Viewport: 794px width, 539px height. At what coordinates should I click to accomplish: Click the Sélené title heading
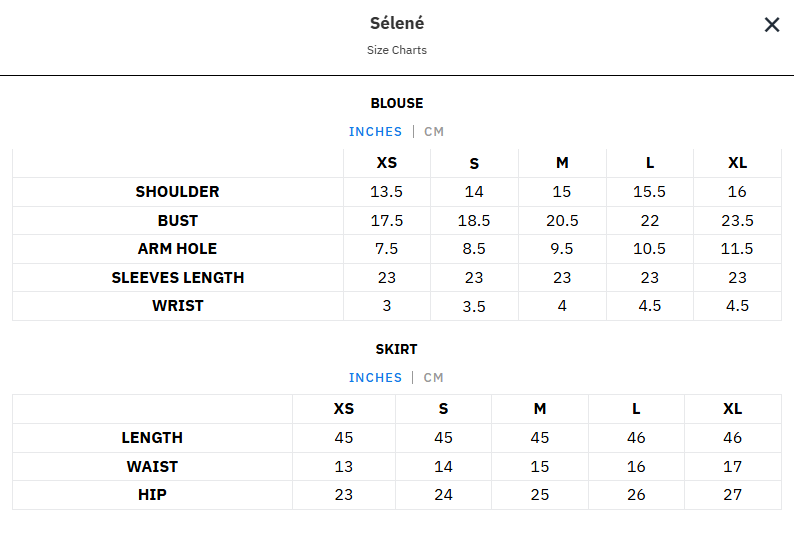point(397,24)
